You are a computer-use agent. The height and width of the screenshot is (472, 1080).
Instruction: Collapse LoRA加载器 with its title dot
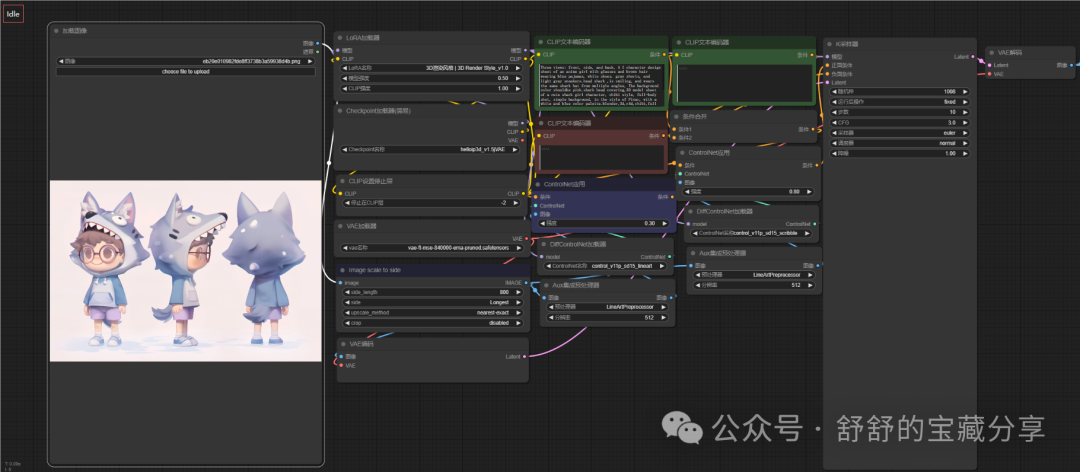pos(340,38)
